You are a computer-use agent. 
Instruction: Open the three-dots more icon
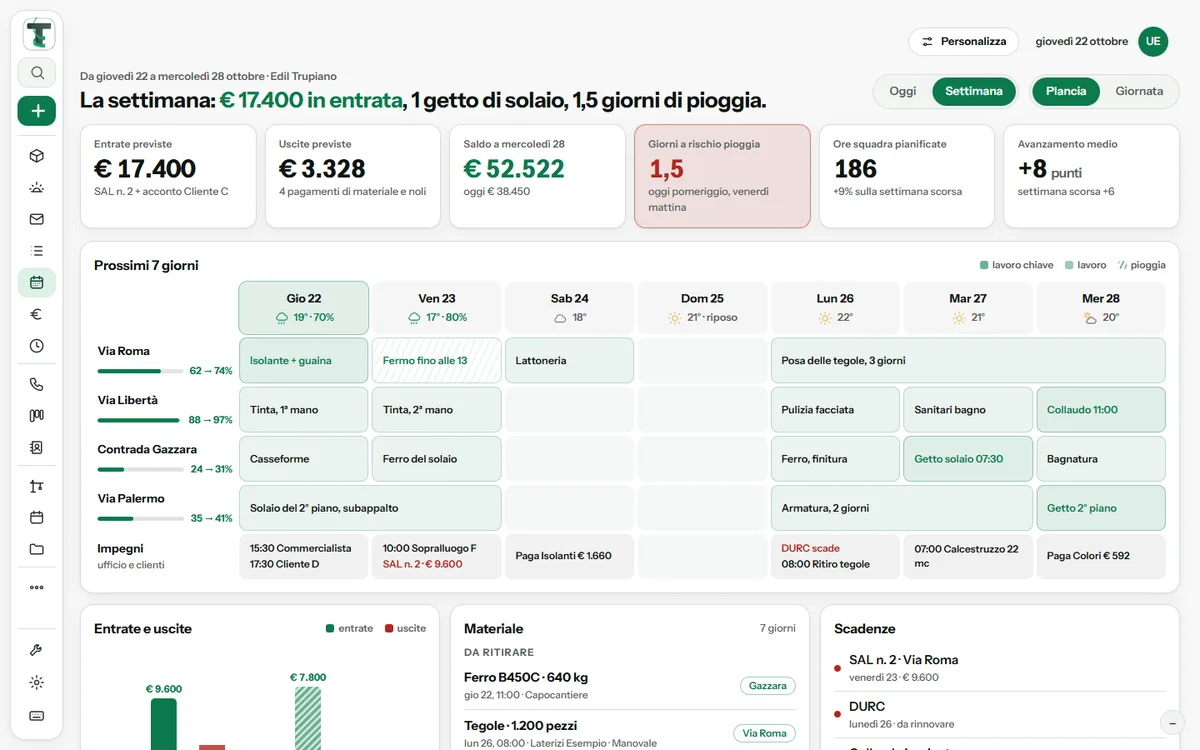click(37, 588)
